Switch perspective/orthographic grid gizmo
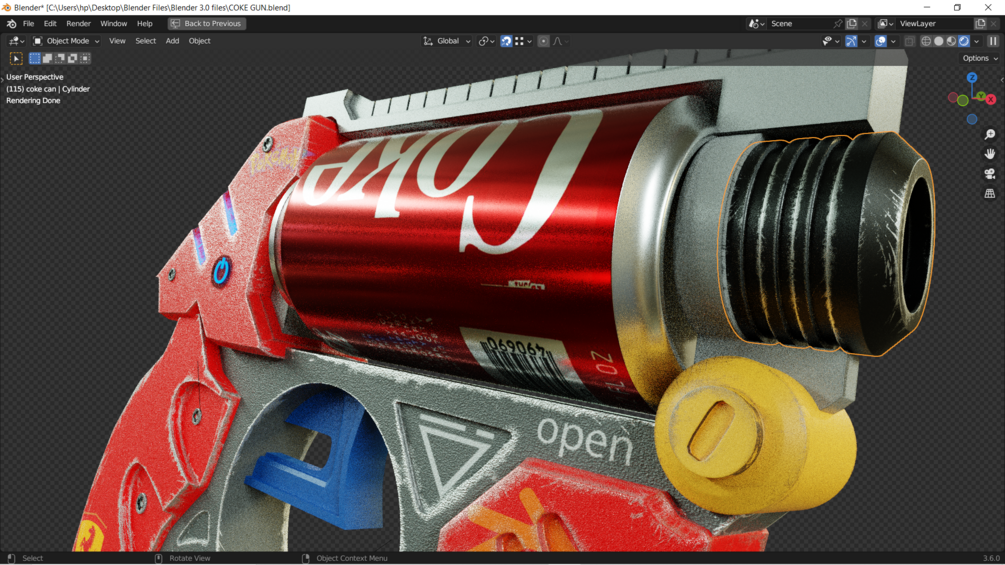The width and height of the screenshot is (1005, 565). pyautogui.click(x=990, y=193)
